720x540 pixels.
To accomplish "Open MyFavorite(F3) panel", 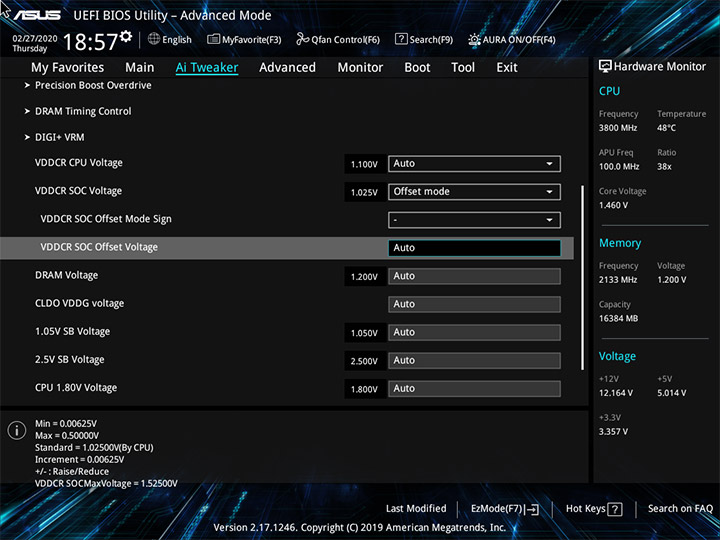I will [244, 39].
